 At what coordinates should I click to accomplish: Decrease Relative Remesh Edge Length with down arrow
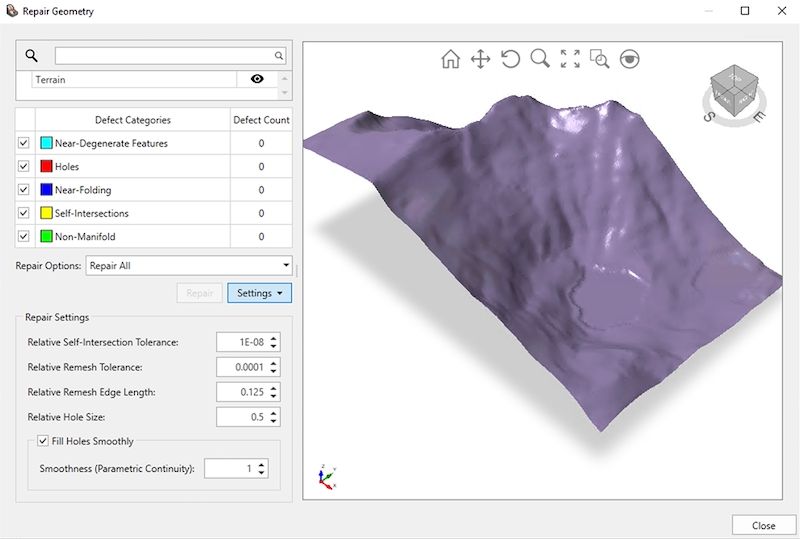273,397
